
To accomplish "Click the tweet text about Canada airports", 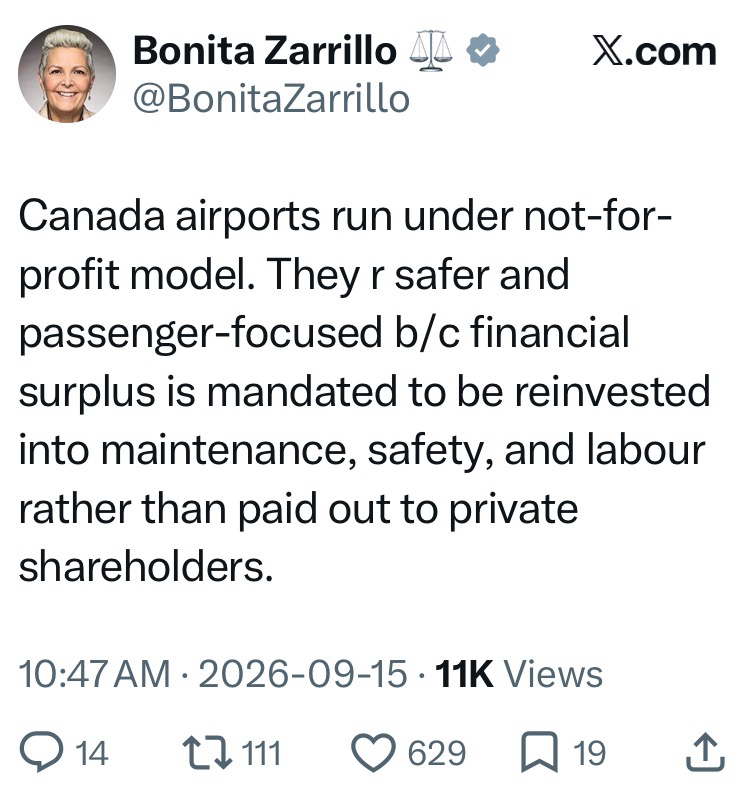I will [x=365, y=392].
